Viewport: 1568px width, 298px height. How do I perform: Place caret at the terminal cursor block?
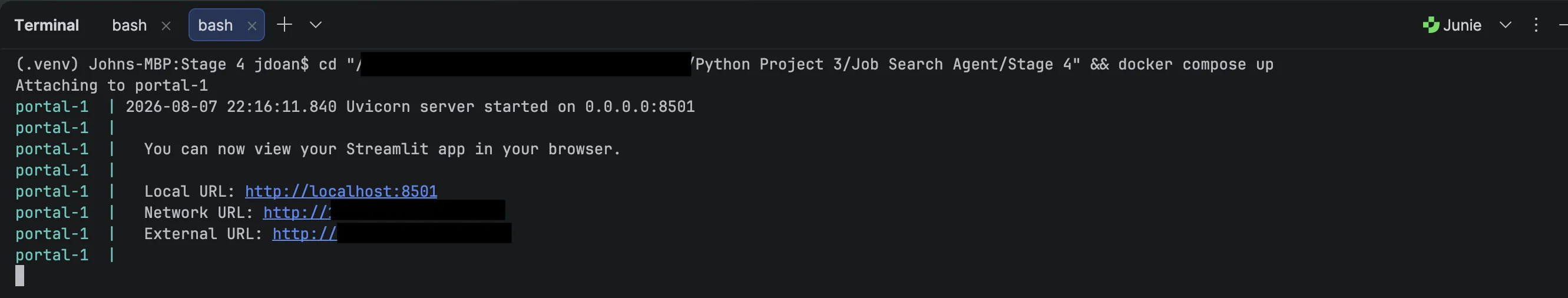coord(20,276)
